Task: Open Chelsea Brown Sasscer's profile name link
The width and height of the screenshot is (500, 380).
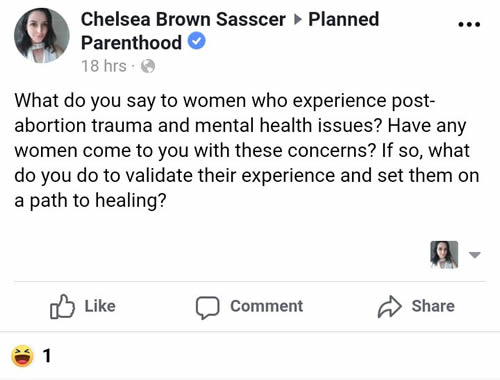Action: point(183,19)
